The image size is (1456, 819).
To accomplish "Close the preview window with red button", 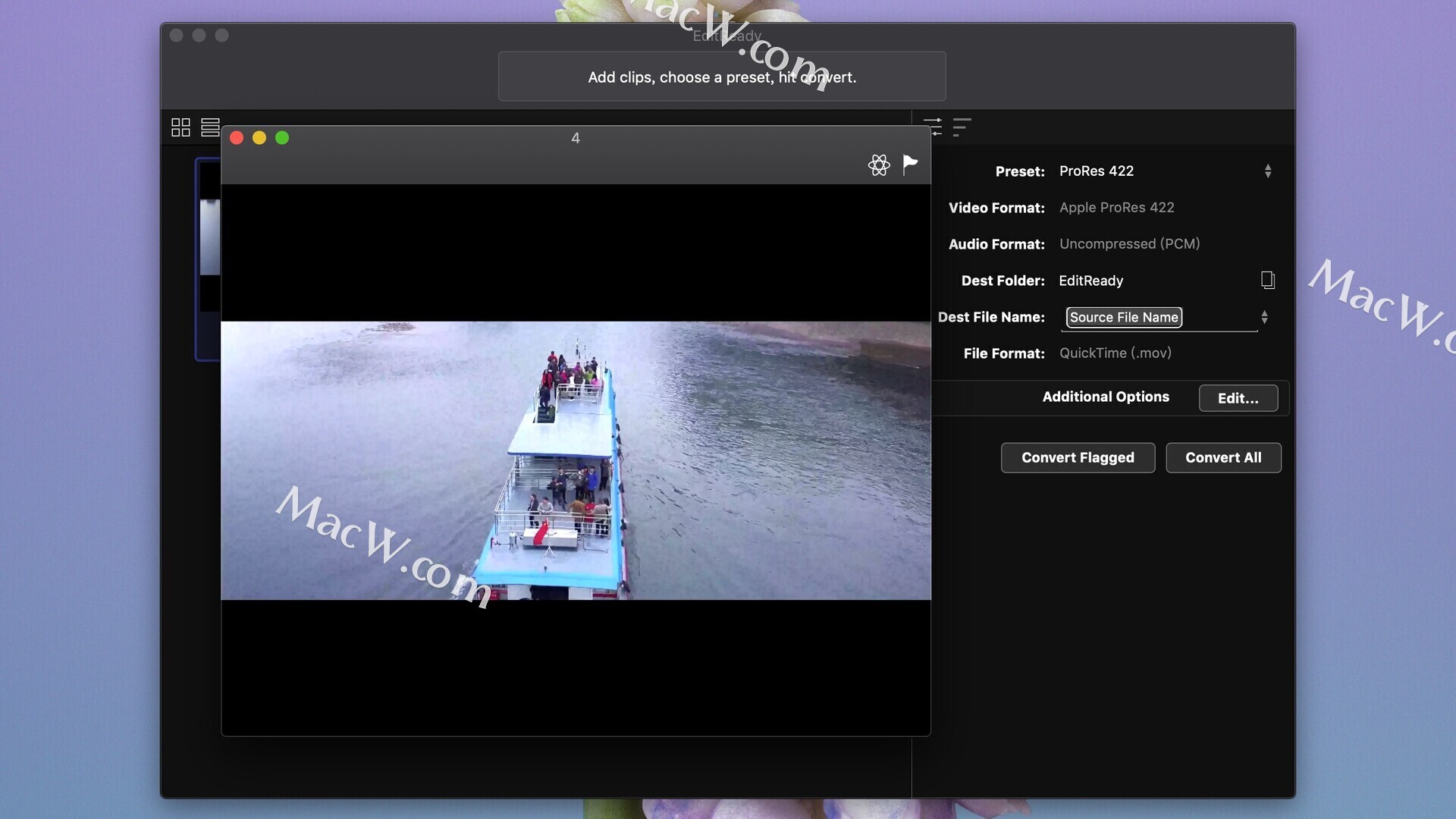I will (237, 137).
